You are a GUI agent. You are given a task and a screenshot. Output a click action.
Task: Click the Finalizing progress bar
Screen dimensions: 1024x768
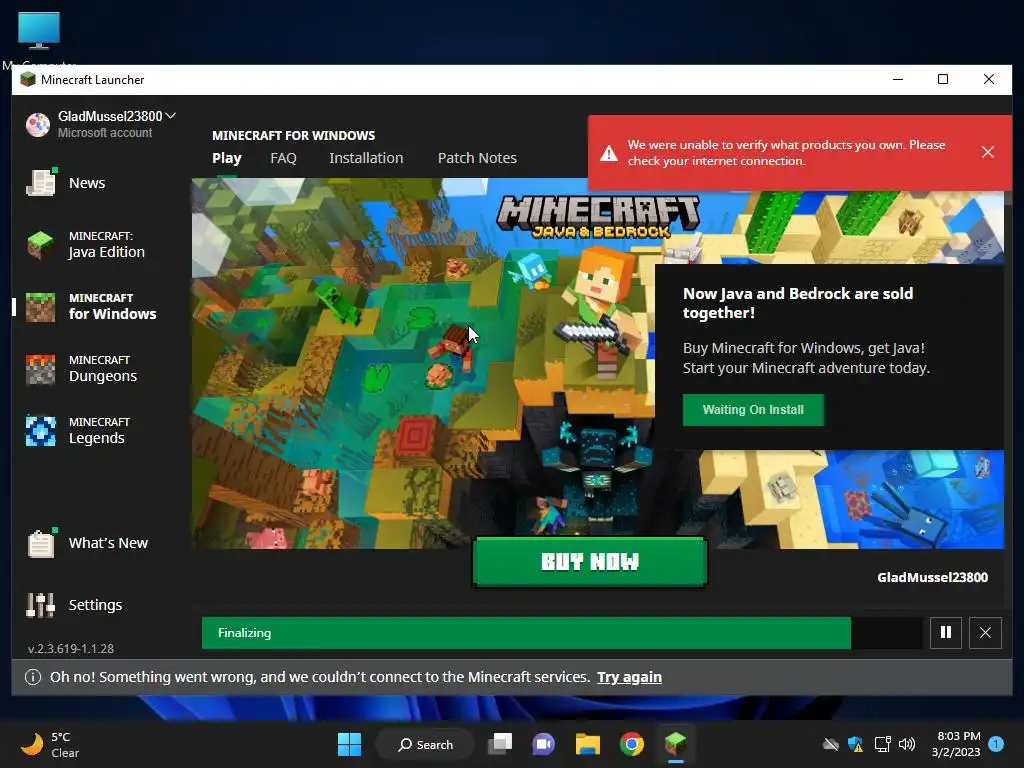click(x=562, y=632)
